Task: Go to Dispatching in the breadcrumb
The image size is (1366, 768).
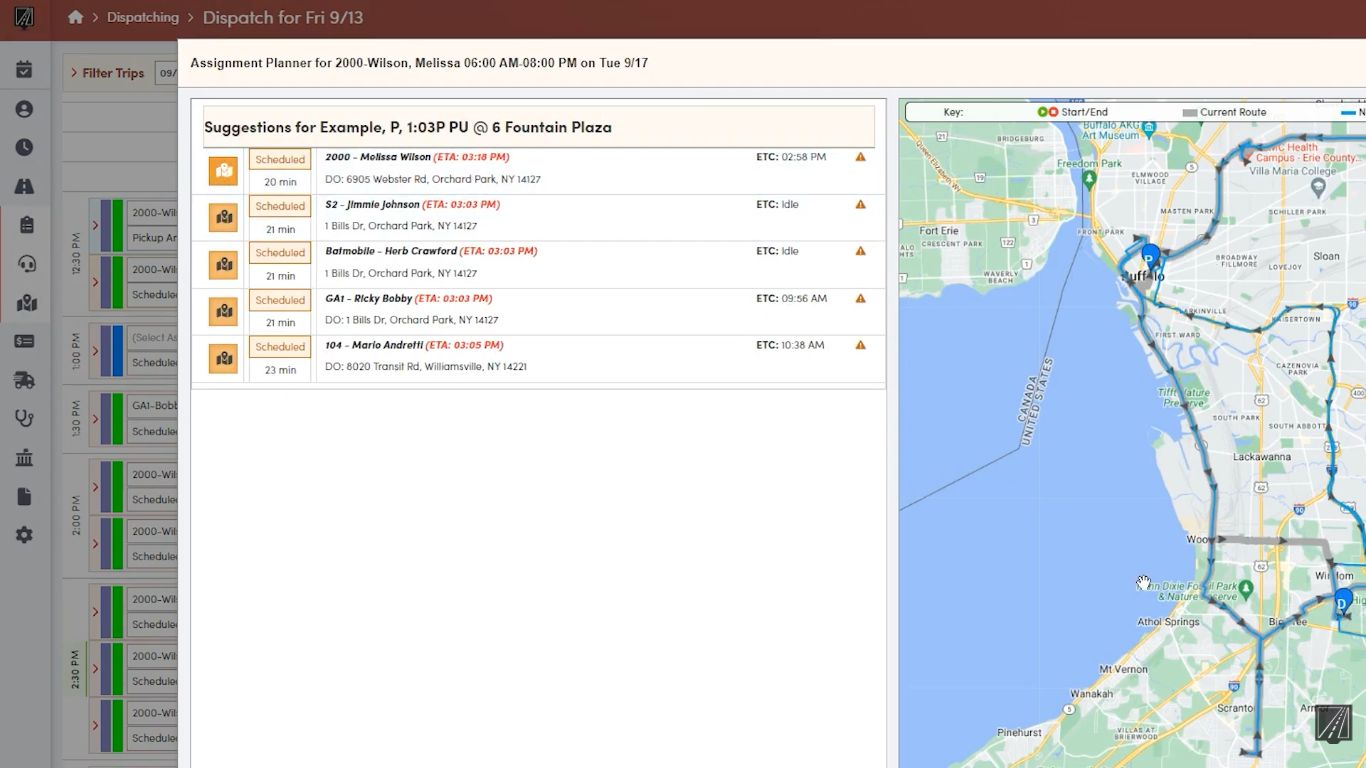Action: [143, 17]
